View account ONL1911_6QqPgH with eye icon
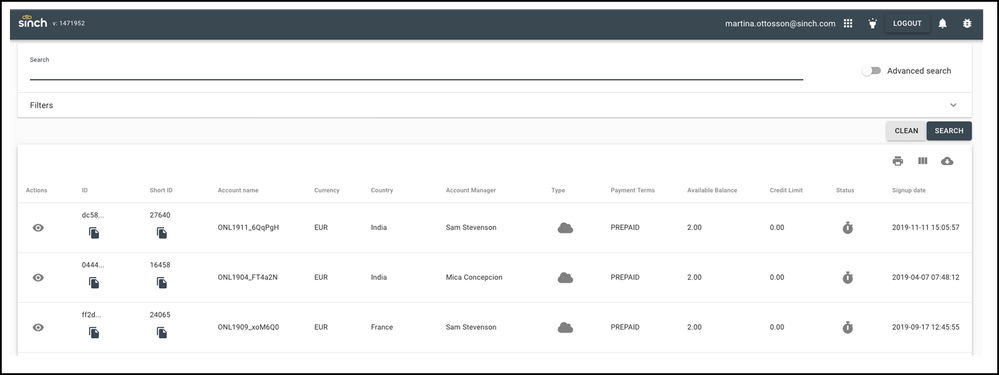The width and height of the screenshot is (999, 375). pos(38,227)
